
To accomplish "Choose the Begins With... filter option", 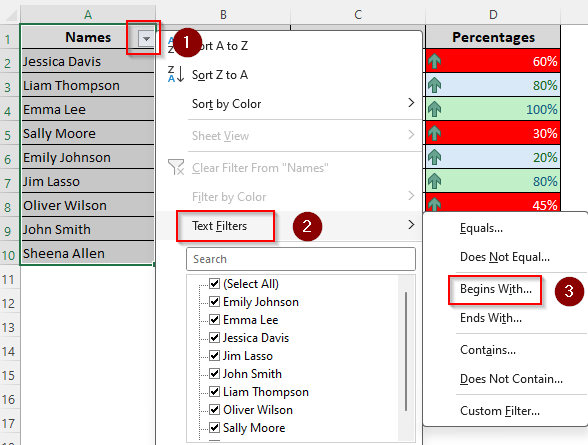I will click(496, 289).
